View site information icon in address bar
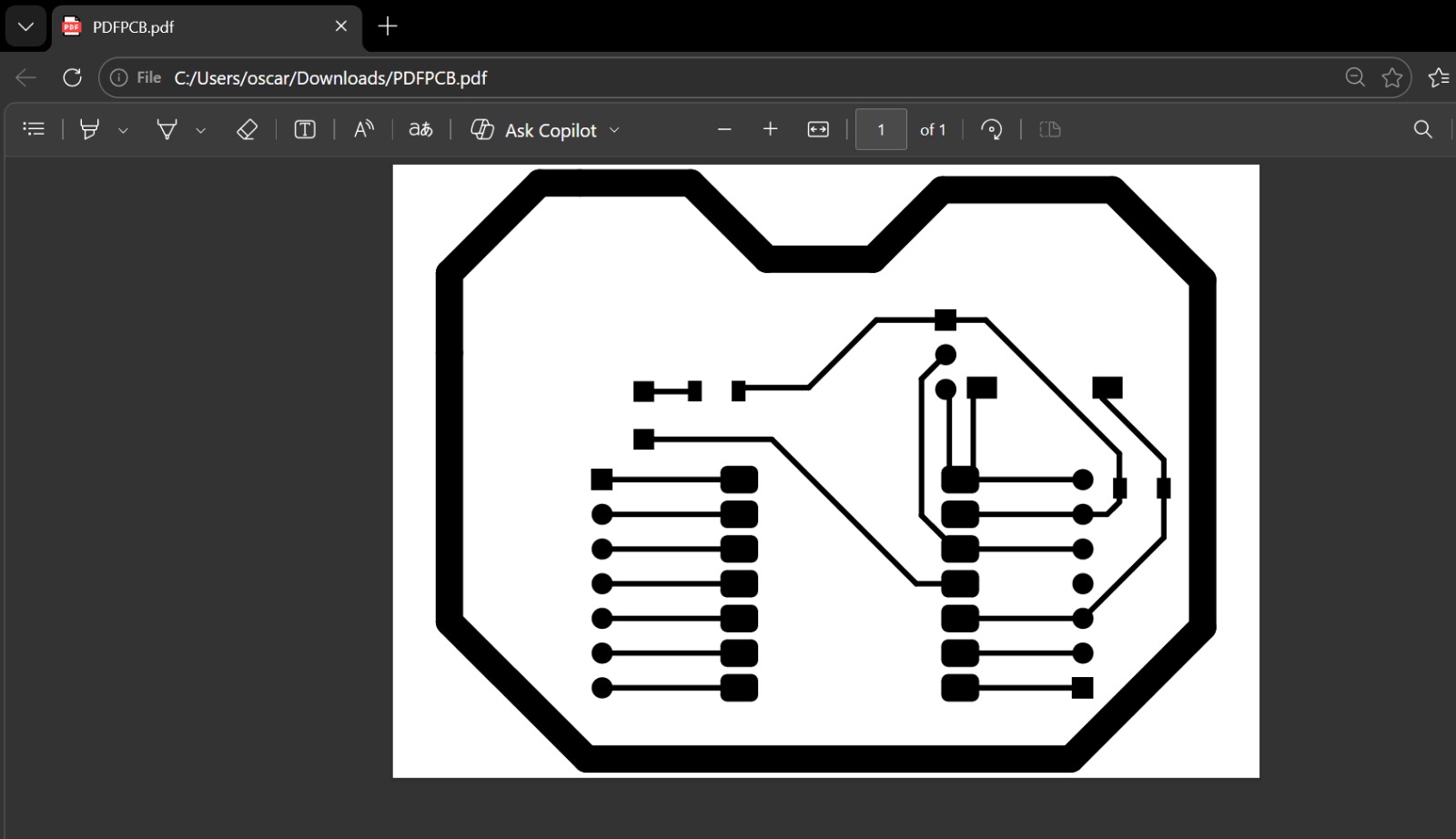 point(118,77)
